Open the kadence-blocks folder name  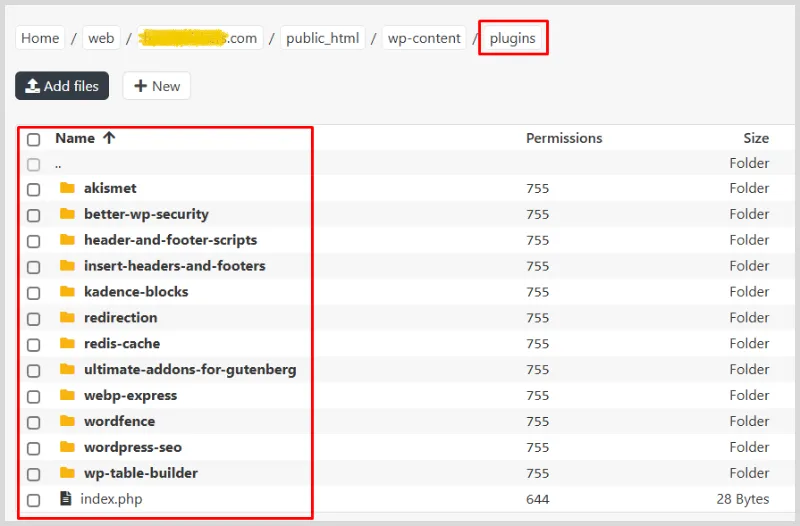[x=136, y=291]
